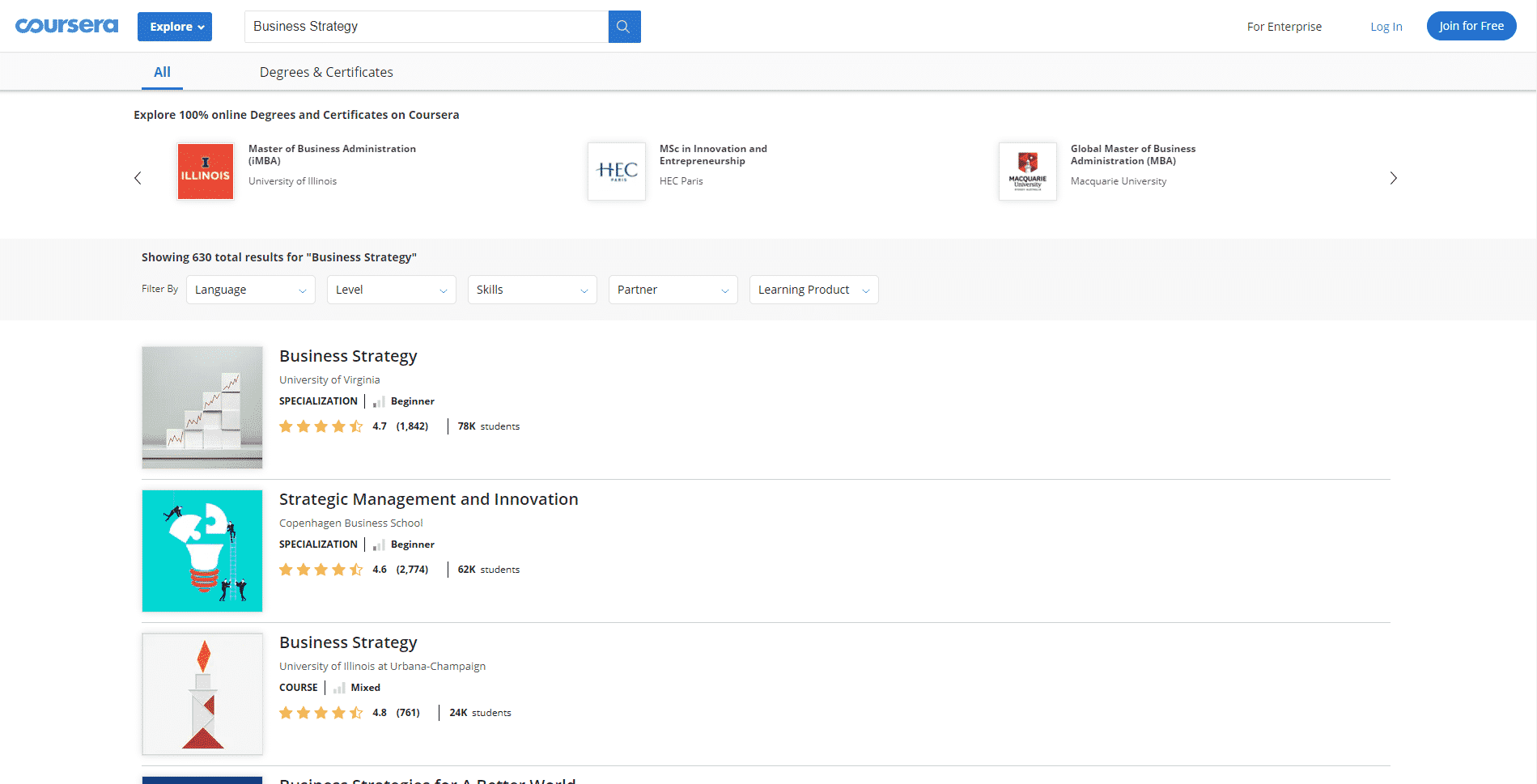Screen dimensions: 1537x784
Task: Switch to Degrees & Certificates tab
Action: [x=326, y=72]
